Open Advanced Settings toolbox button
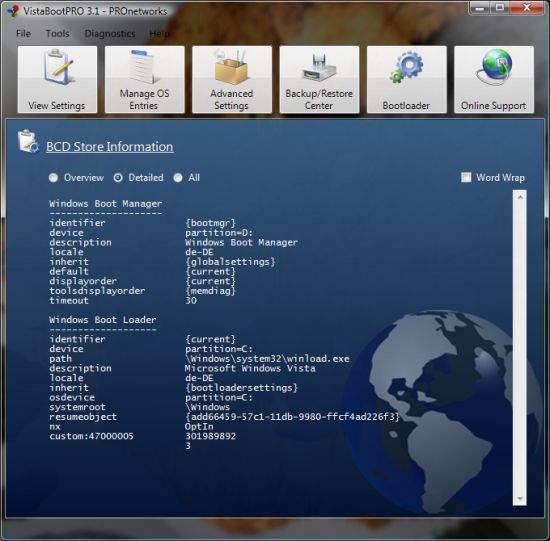Image resolution: width=550 pixels, height=541 pixels. pyautogui.click(x=232, y=79)
